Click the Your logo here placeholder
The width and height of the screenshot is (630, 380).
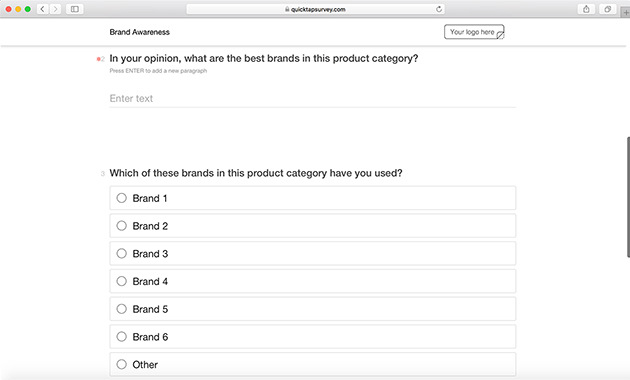tap(474, 32)
